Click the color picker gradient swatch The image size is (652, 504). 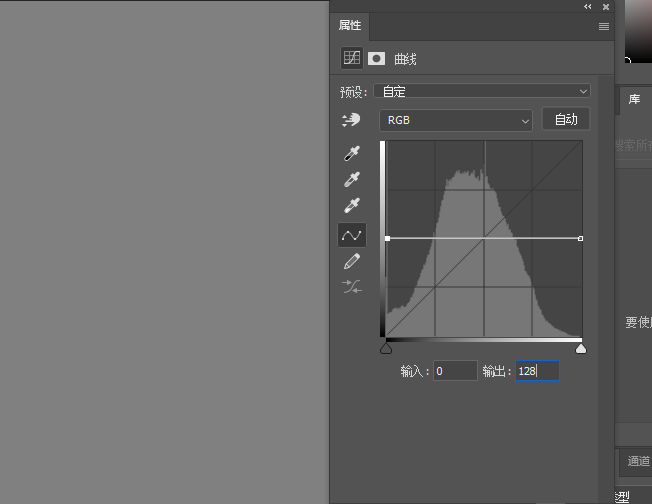(x=638, y=31)
